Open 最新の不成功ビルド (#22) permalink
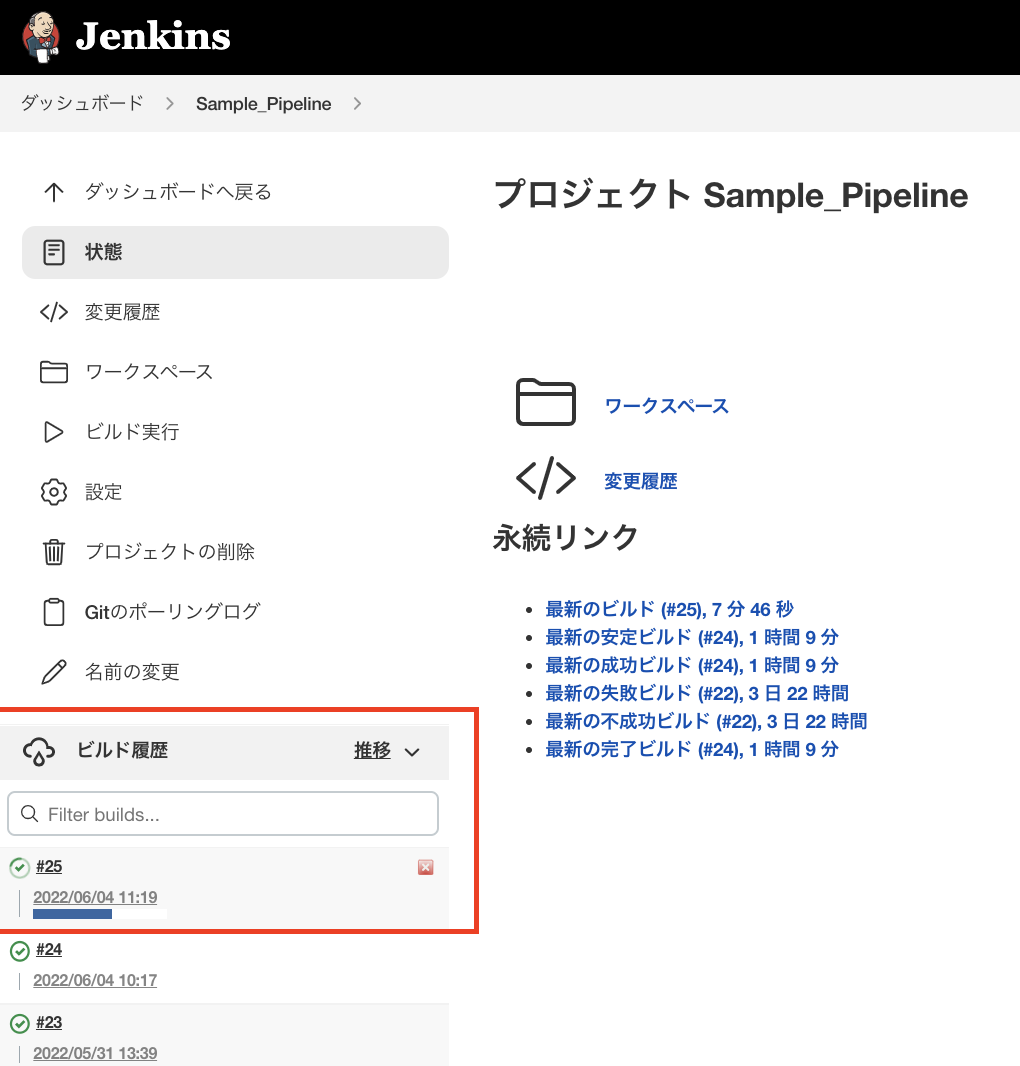This screenshot has height=1066, width=1020. pyautogui.click(x=707, y=721)
